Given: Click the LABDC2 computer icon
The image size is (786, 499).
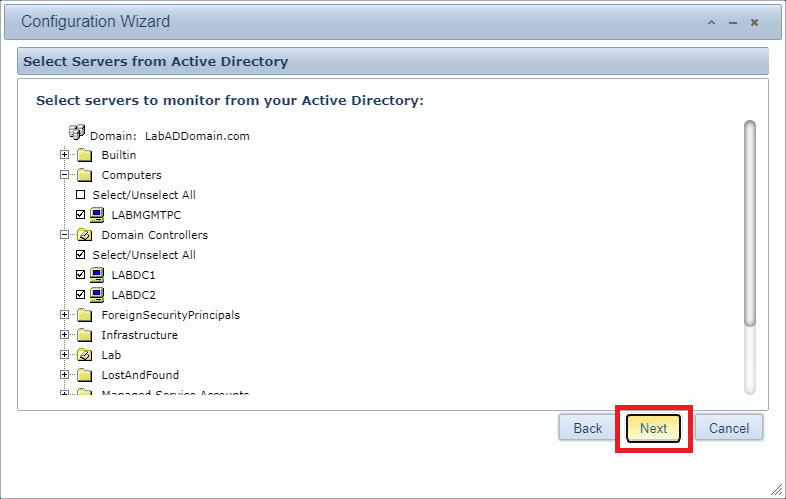Looking at the screenshot, I should point(97,295).
